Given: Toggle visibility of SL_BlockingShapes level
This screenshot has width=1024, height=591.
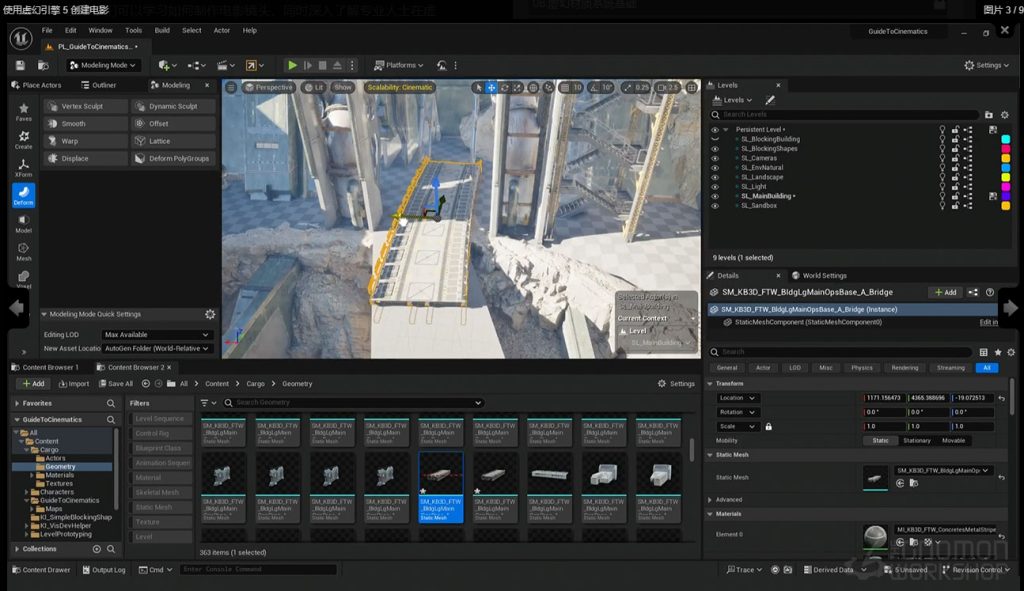Looking at the screenshot, I should tap(714, 149).
